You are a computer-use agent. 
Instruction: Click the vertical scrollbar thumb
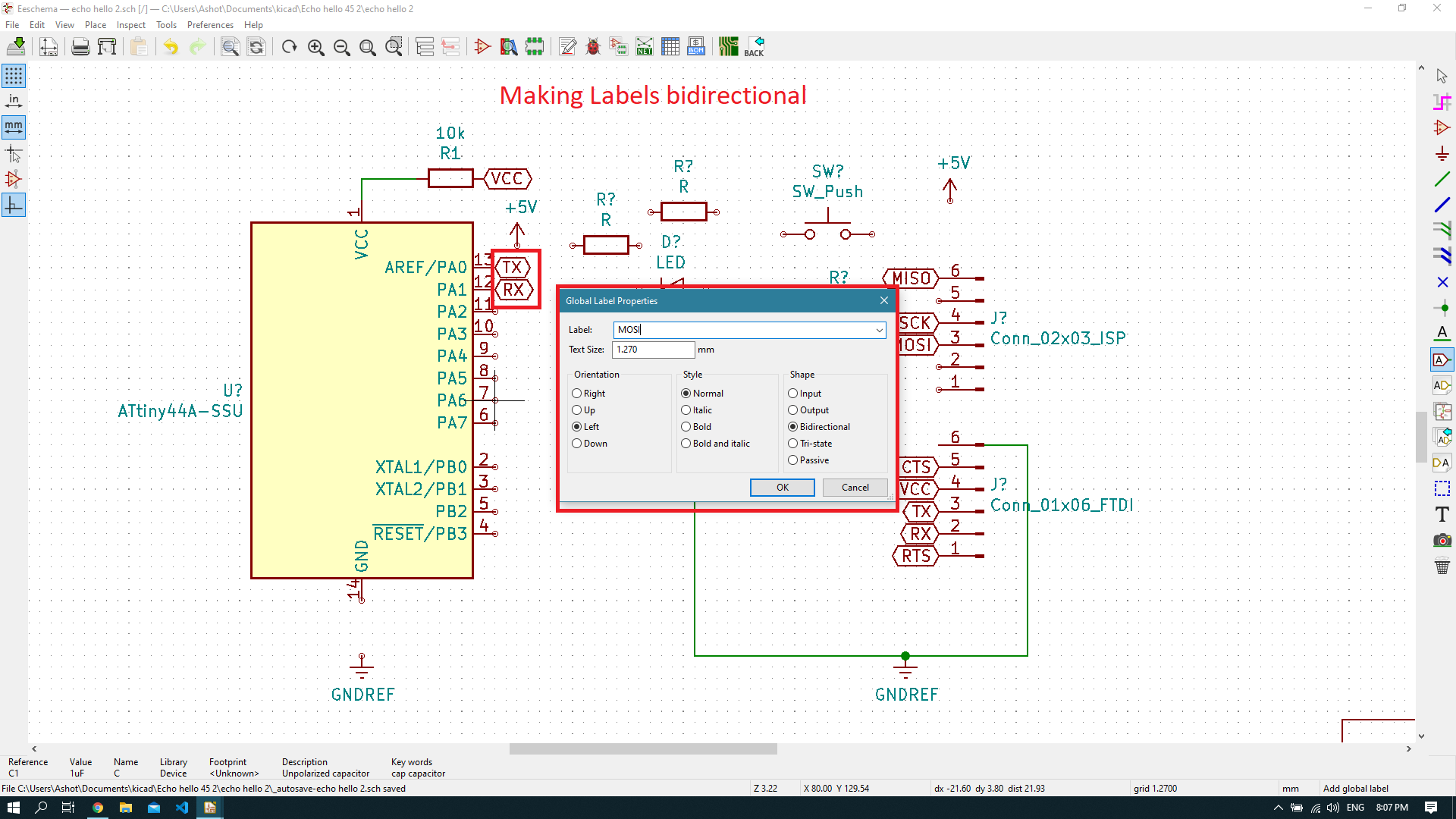pyautogui.click(x=1421, y=436)
